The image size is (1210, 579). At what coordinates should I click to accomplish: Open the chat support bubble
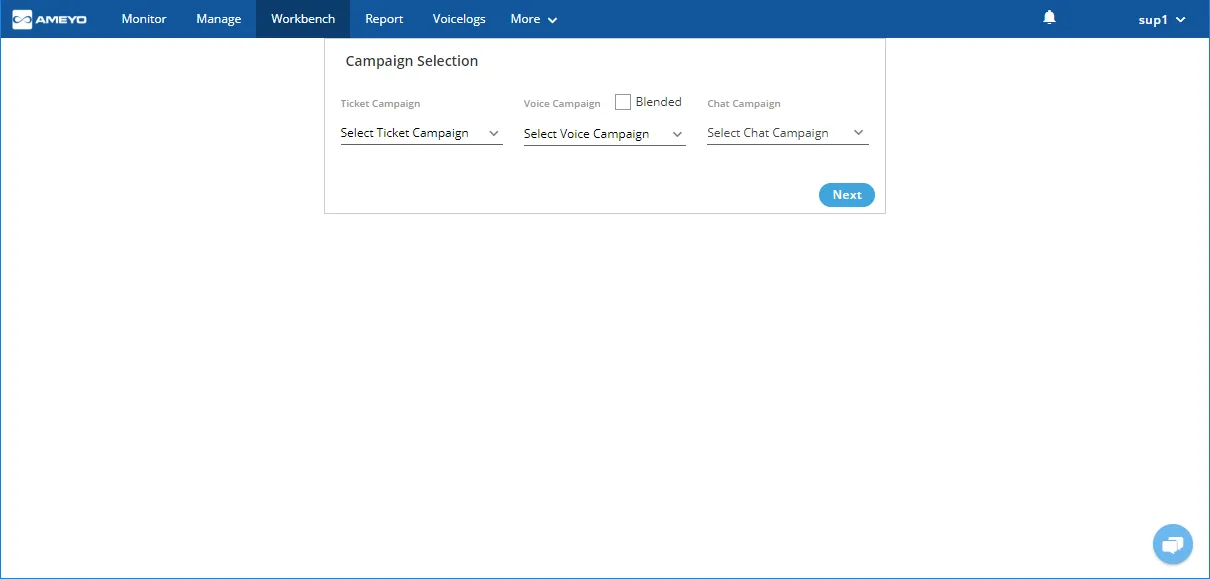[x=1172, y=544]
